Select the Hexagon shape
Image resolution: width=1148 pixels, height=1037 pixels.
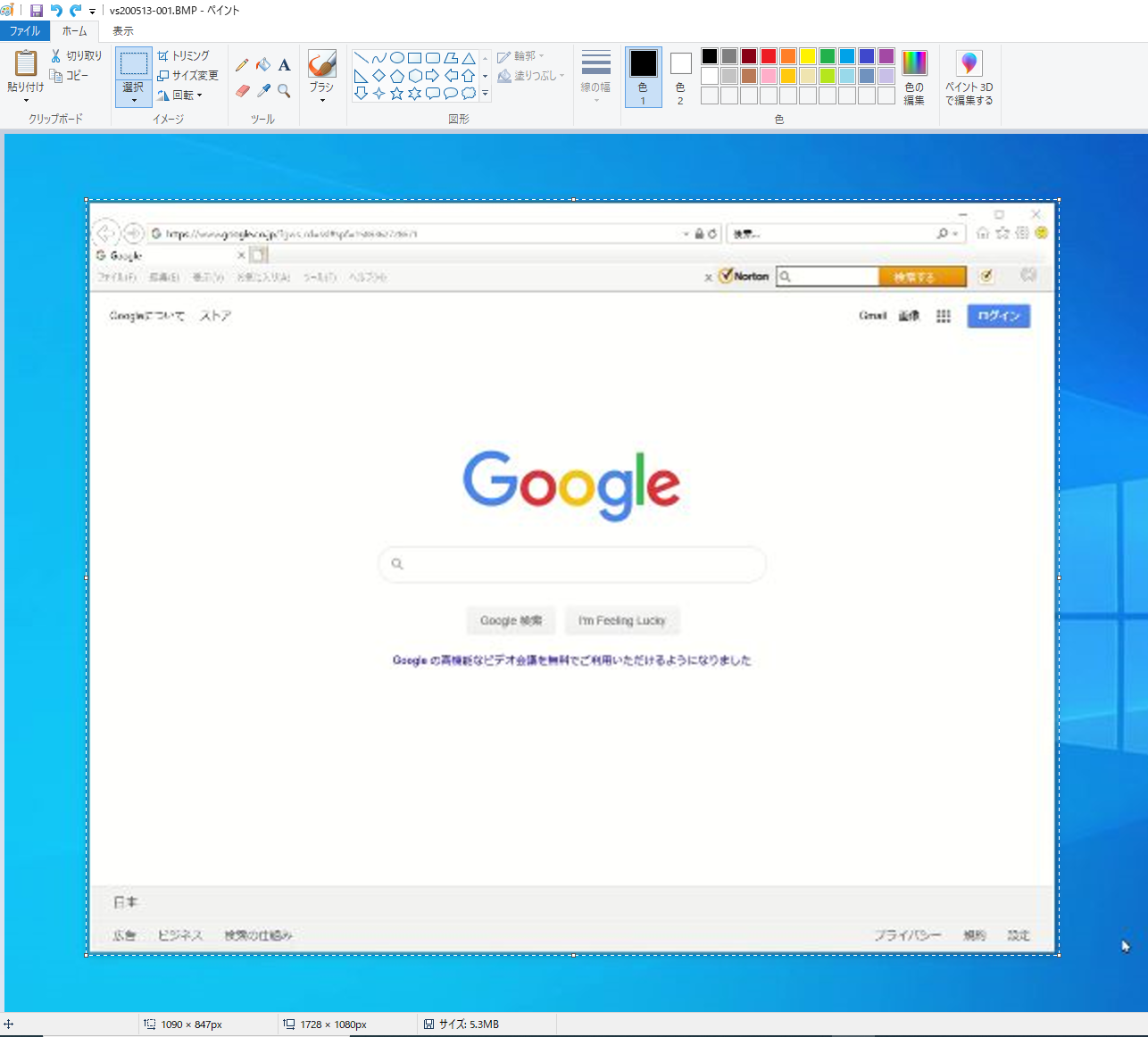tap(415, 76)
